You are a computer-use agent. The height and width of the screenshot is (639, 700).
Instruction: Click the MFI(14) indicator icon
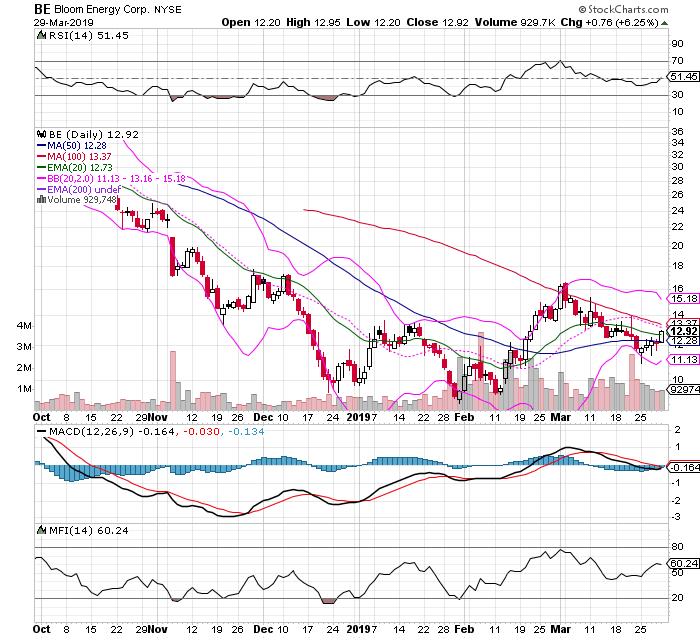click(41, 530)
